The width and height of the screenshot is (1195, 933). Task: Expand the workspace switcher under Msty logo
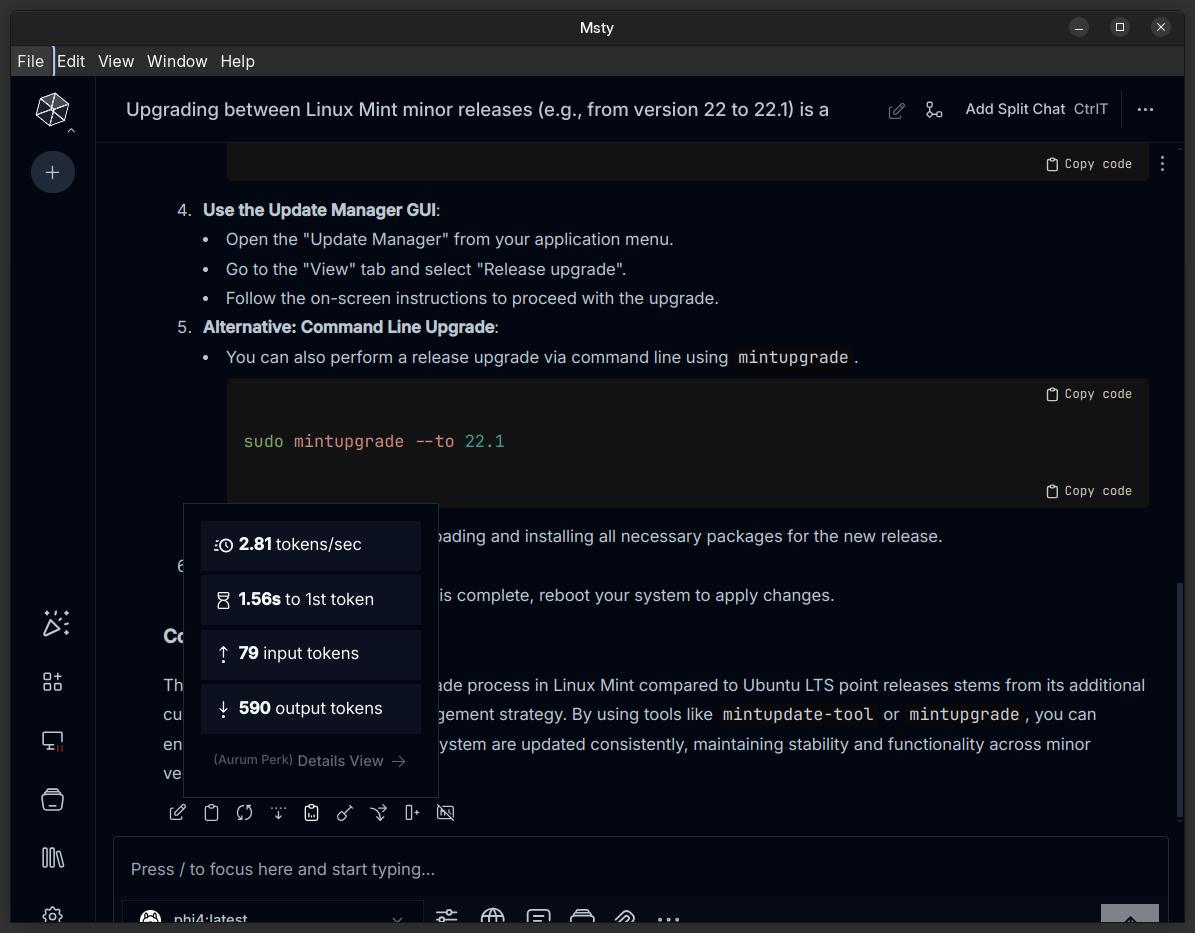(x=71, y=130)
